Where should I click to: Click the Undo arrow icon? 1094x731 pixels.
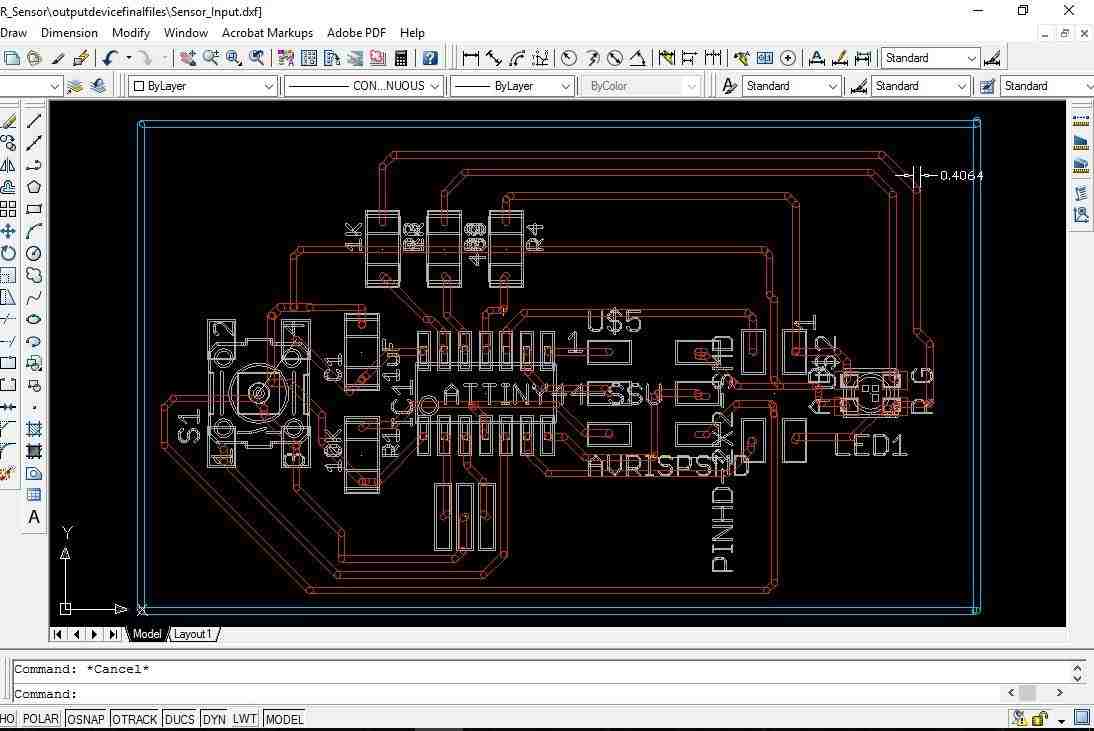click(x=110, y=58)
